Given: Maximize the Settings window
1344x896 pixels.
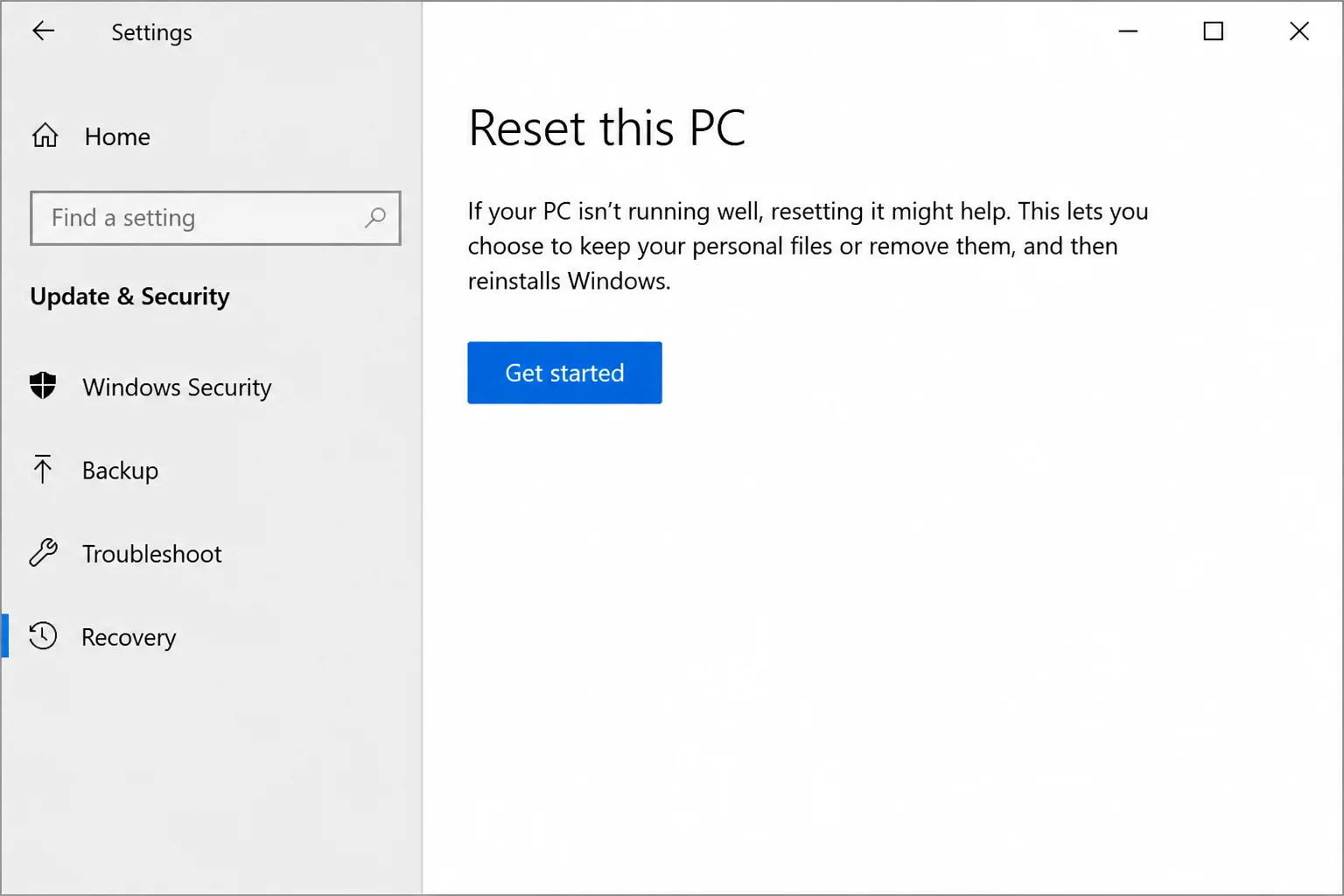Looking at the screenshot, I should [1214, 31].
